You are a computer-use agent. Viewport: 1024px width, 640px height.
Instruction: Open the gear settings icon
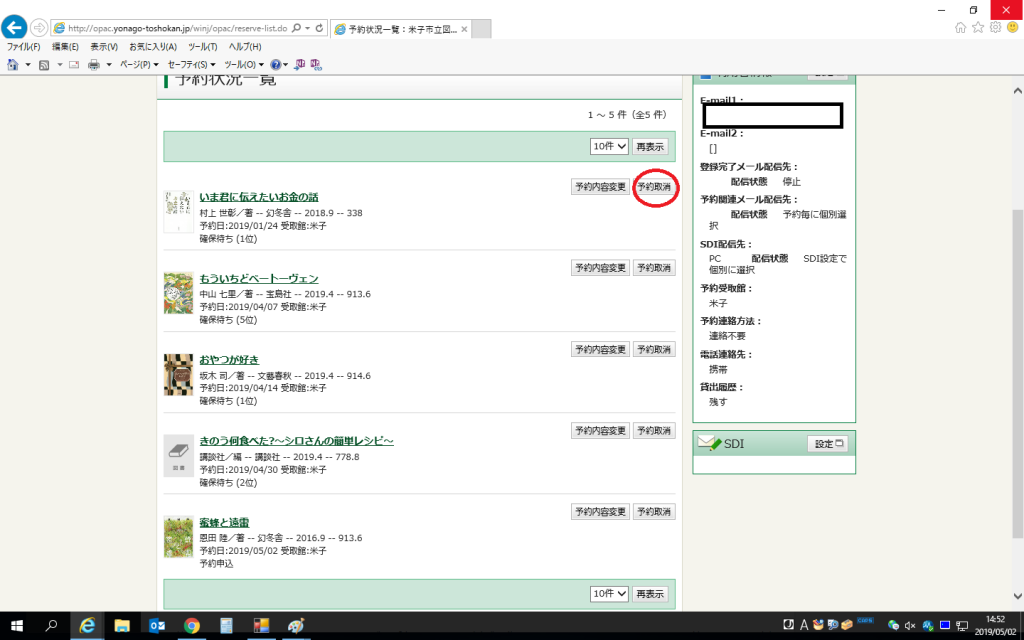[995, 27]
